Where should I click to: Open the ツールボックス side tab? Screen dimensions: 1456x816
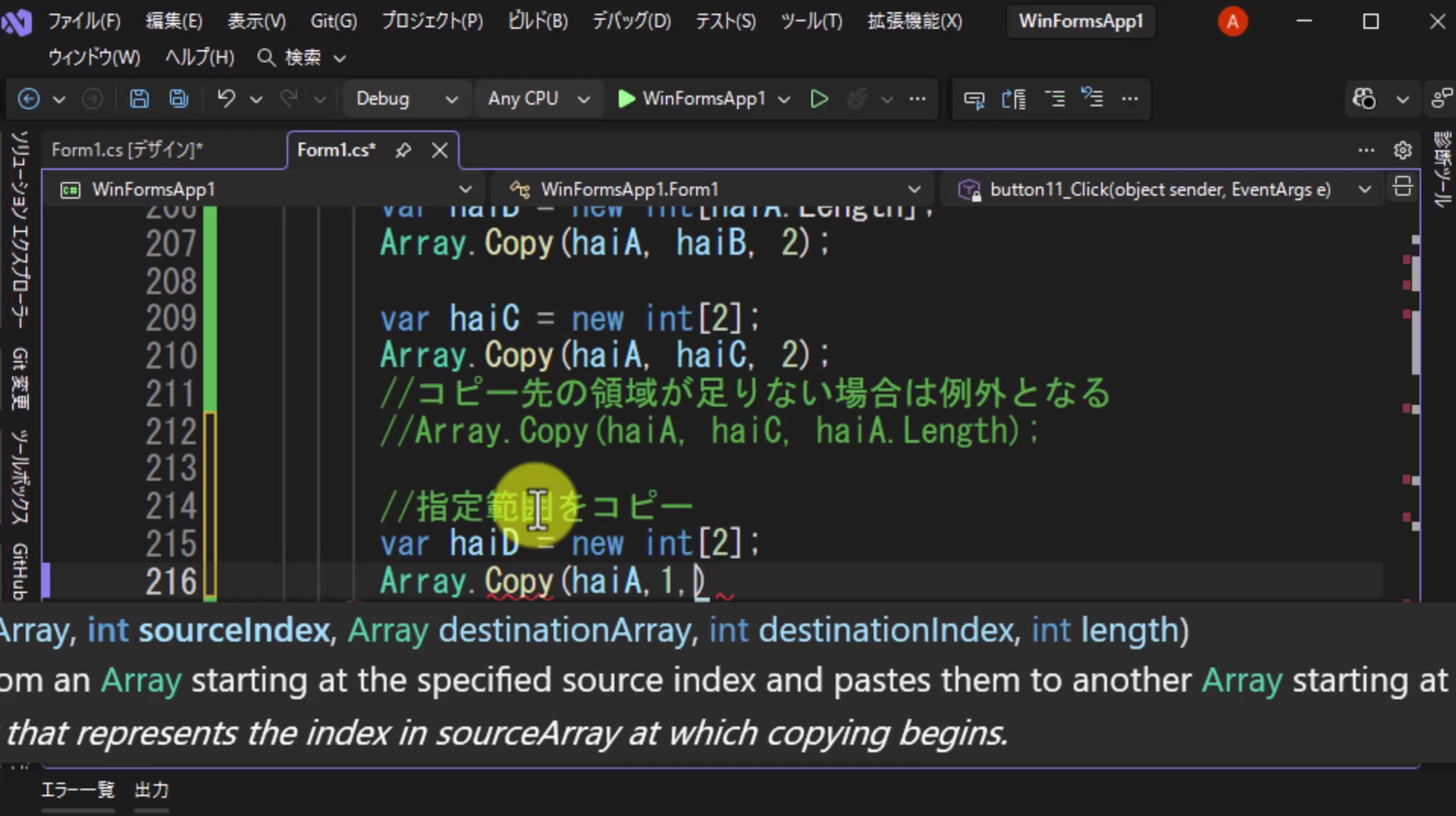pyautogui.click(x=20, y=477)
